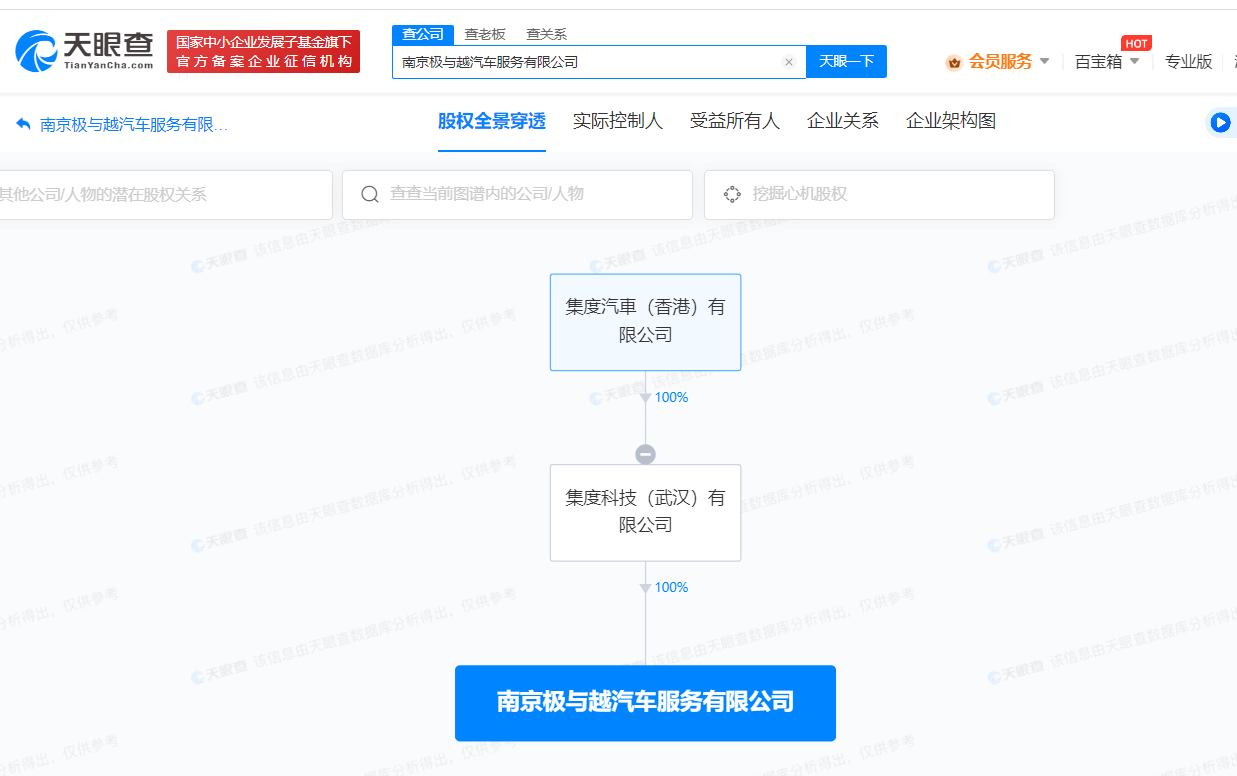
Task: Go to the 企业关系 tab
Action: pos(842,121)
